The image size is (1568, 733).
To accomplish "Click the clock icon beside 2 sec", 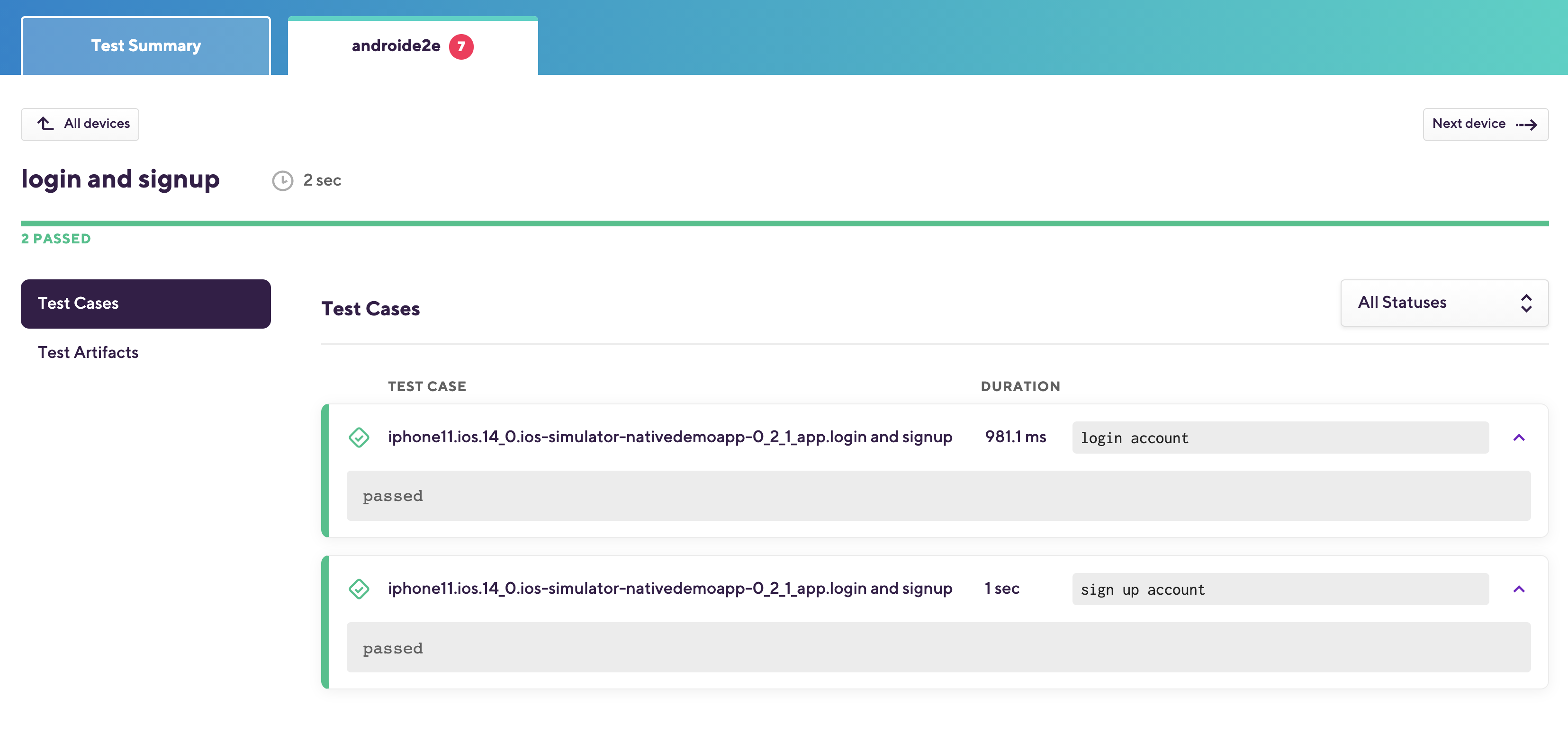I will click(x=282, y=181).
